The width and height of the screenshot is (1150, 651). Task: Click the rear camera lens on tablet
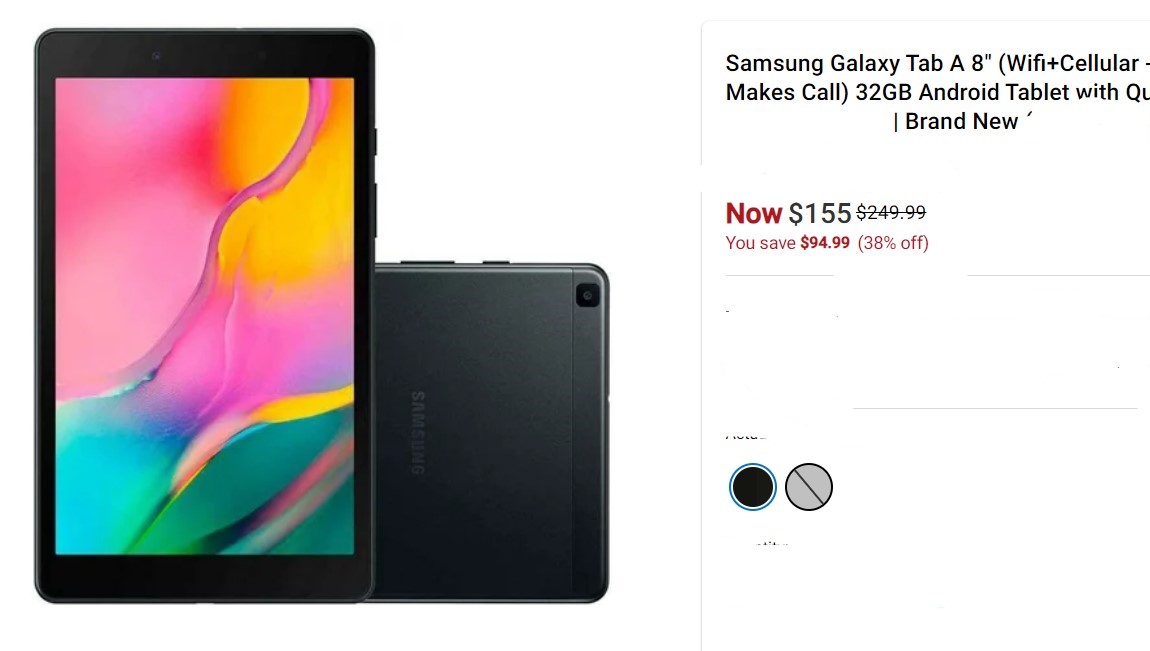(x=587, y=295)
